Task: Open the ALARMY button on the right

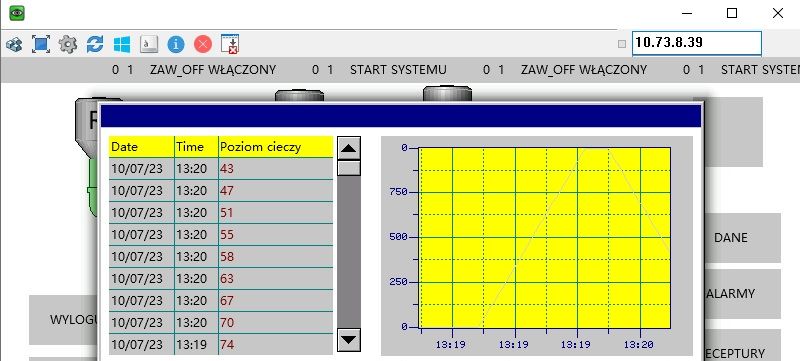Action: [731, 294]
